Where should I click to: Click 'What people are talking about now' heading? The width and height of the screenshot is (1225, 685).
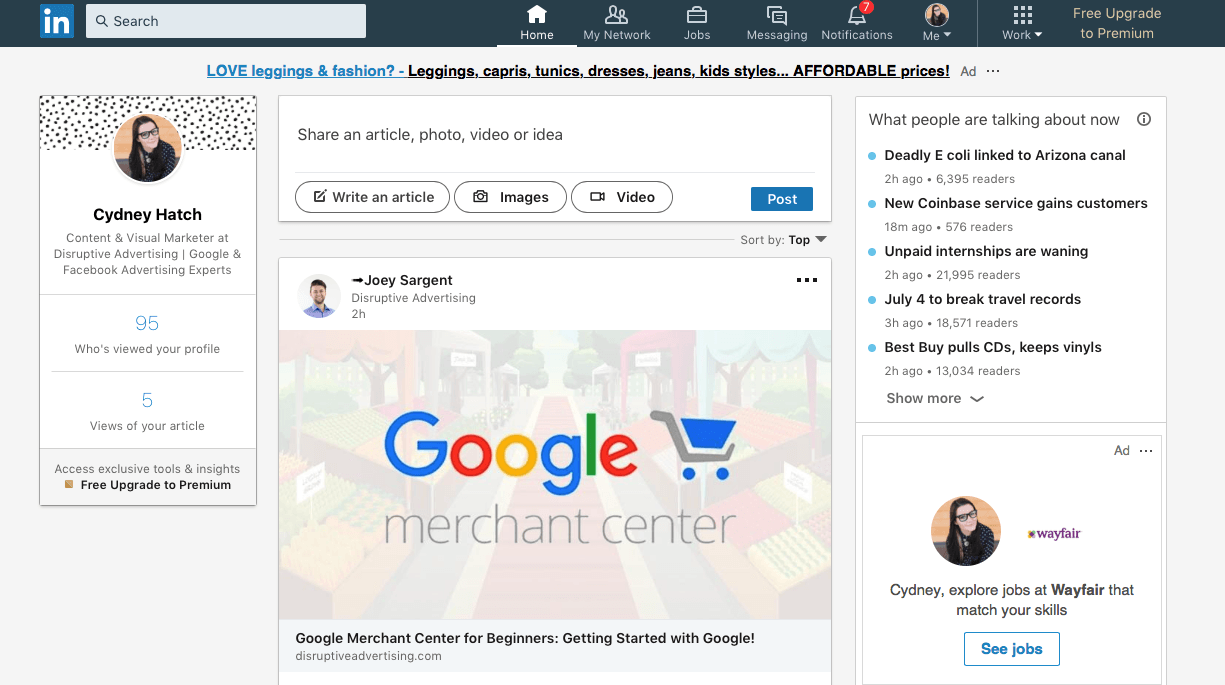994,119
